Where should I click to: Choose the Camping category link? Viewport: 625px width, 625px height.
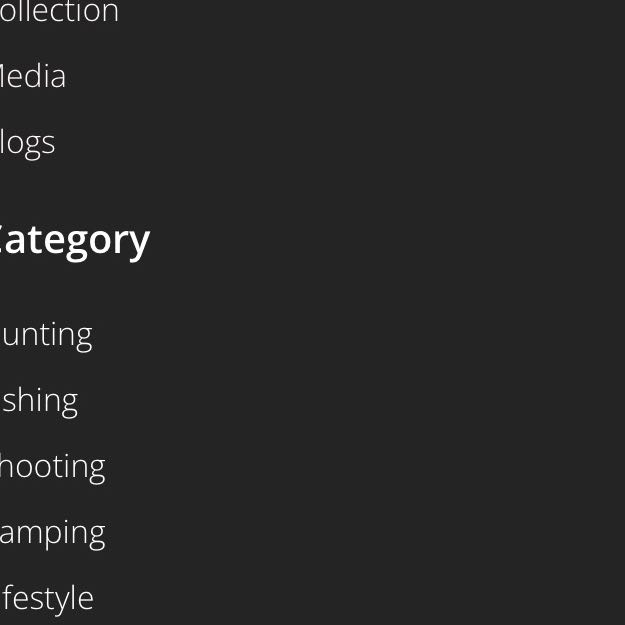[x=52, y=532]
